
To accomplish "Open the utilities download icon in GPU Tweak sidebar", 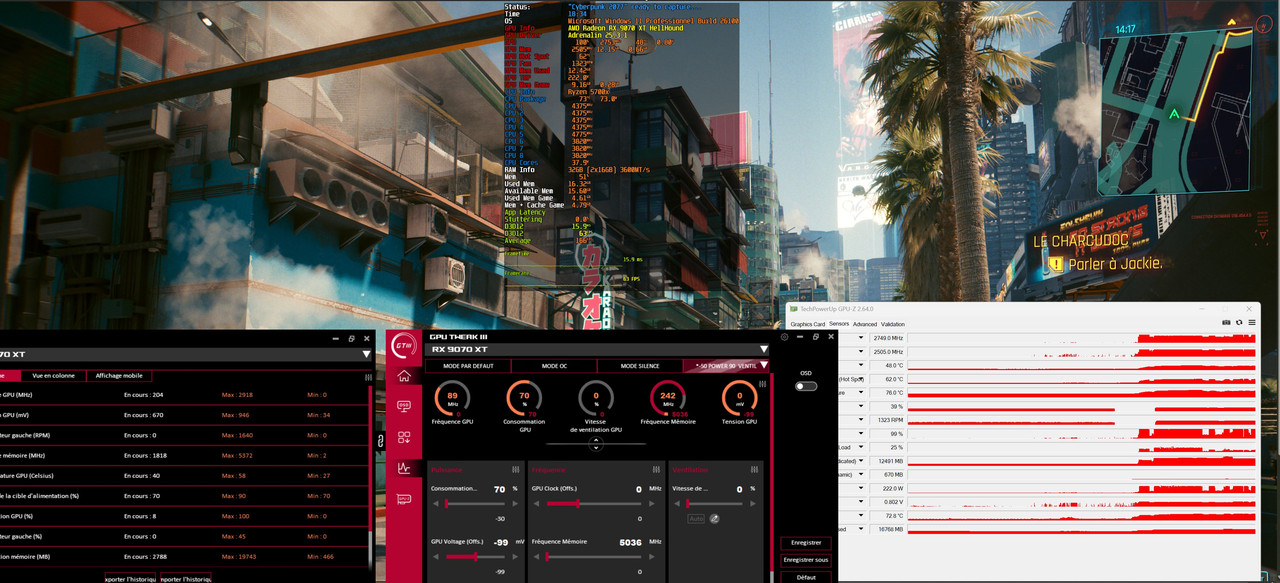I will pyautogui.click(x=404, y=437).
